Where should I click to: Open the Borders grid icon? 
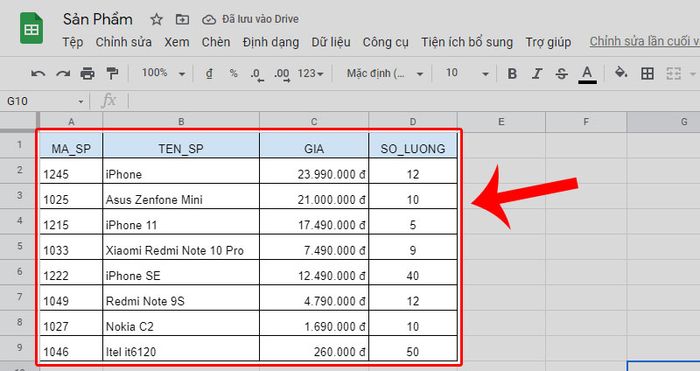[647, 74]
